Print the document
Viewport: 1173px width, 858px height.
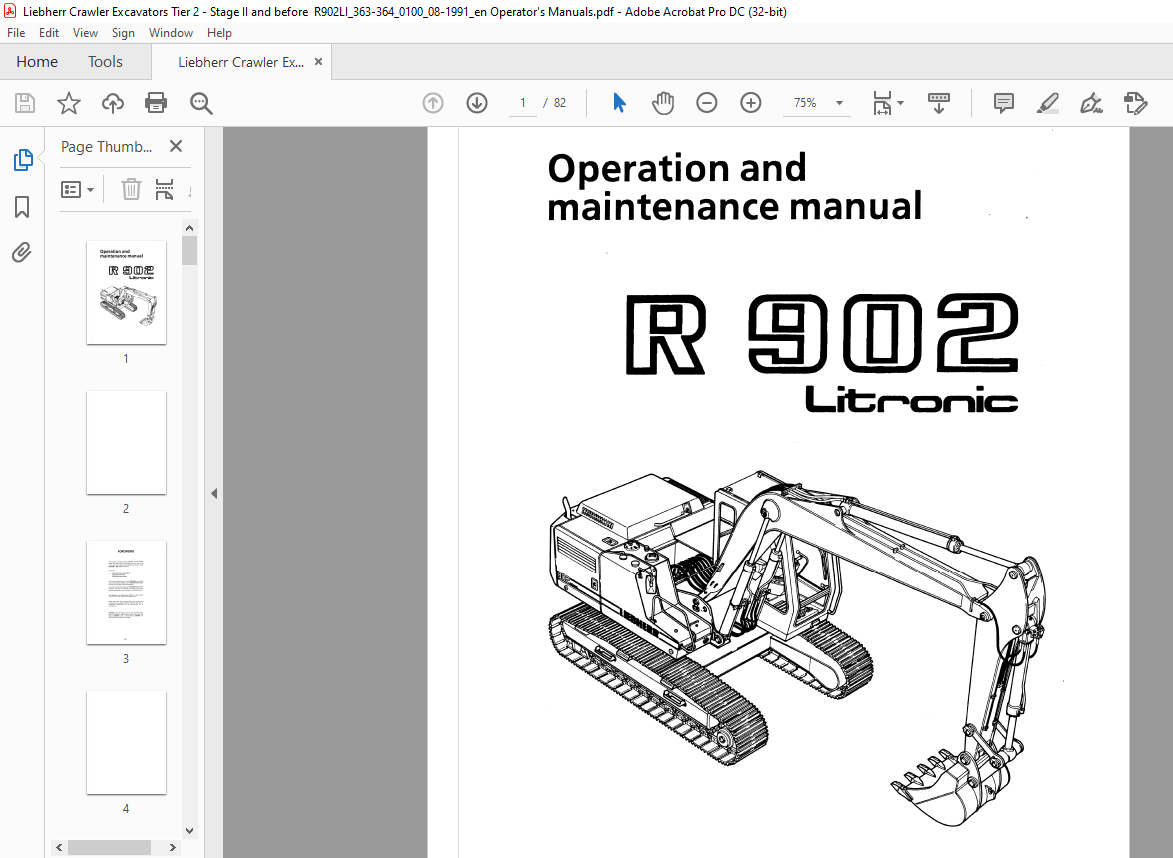[x=156, y=102]
